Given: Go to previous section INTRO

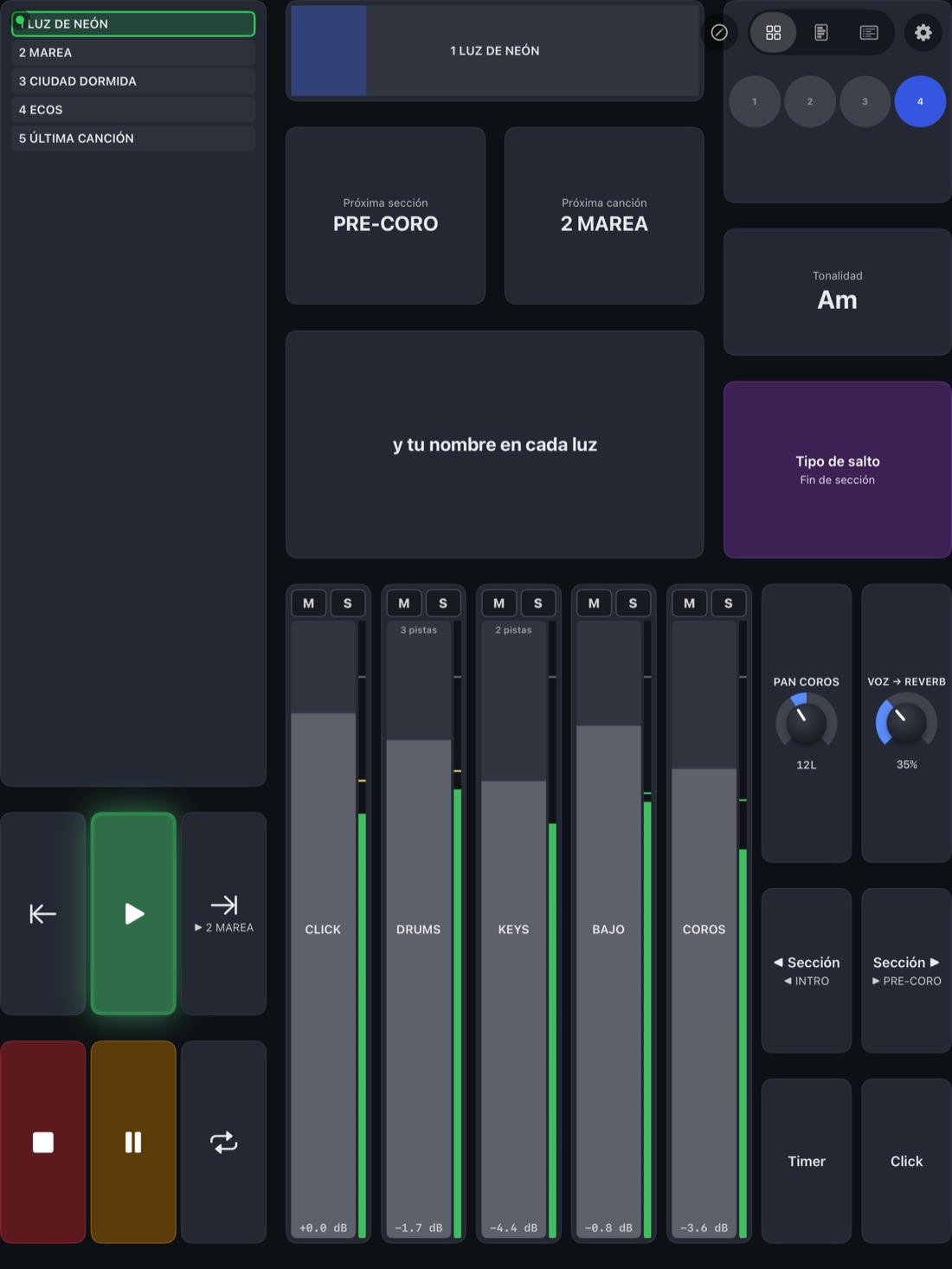Looking at the screenshot, I should pos(807,970).
